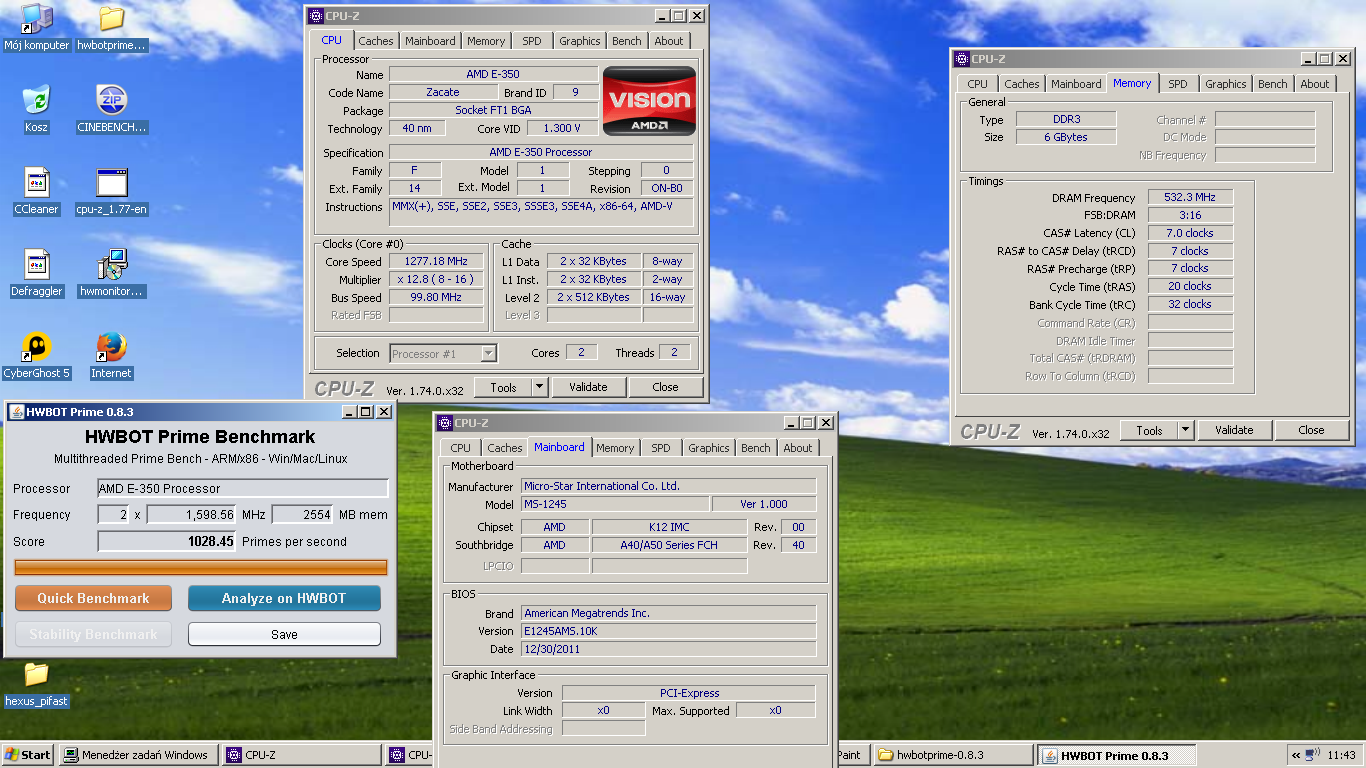This screenshot has height=768, width=1366.
Task: Click the Save button in HWBOT Prime
Action: 284,634
